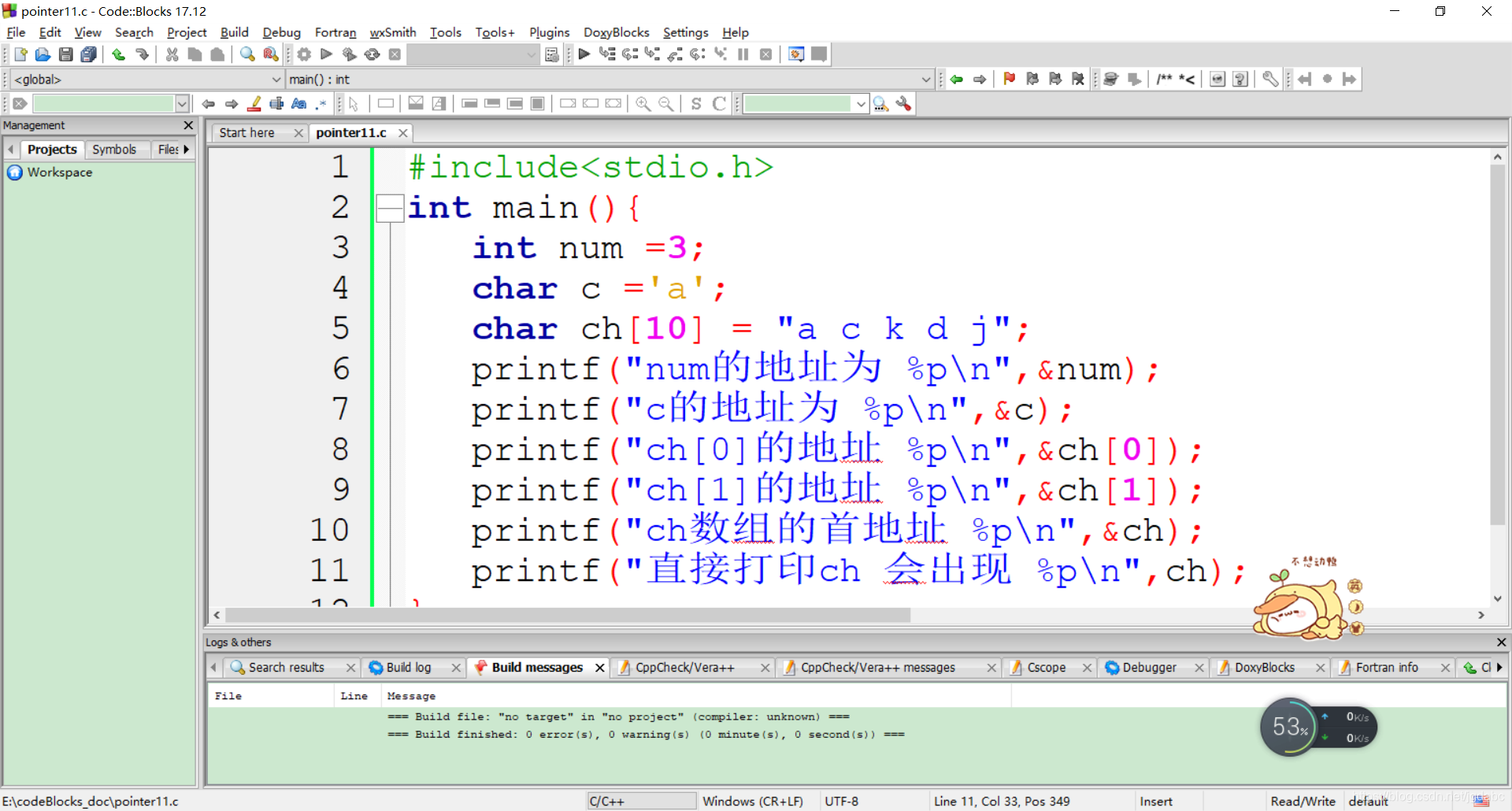1512x811 pixels.
Task: Click the horizontal scrollbar of the editor
Action: 567,615
